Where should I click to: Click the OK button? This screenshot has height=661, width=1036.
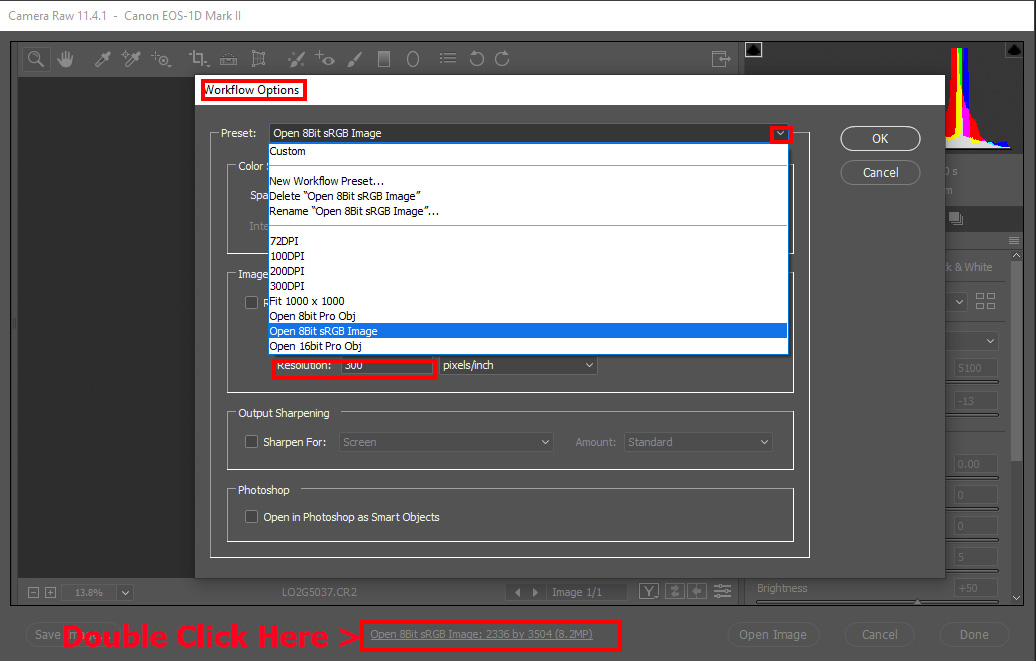(x=879, y=138)
